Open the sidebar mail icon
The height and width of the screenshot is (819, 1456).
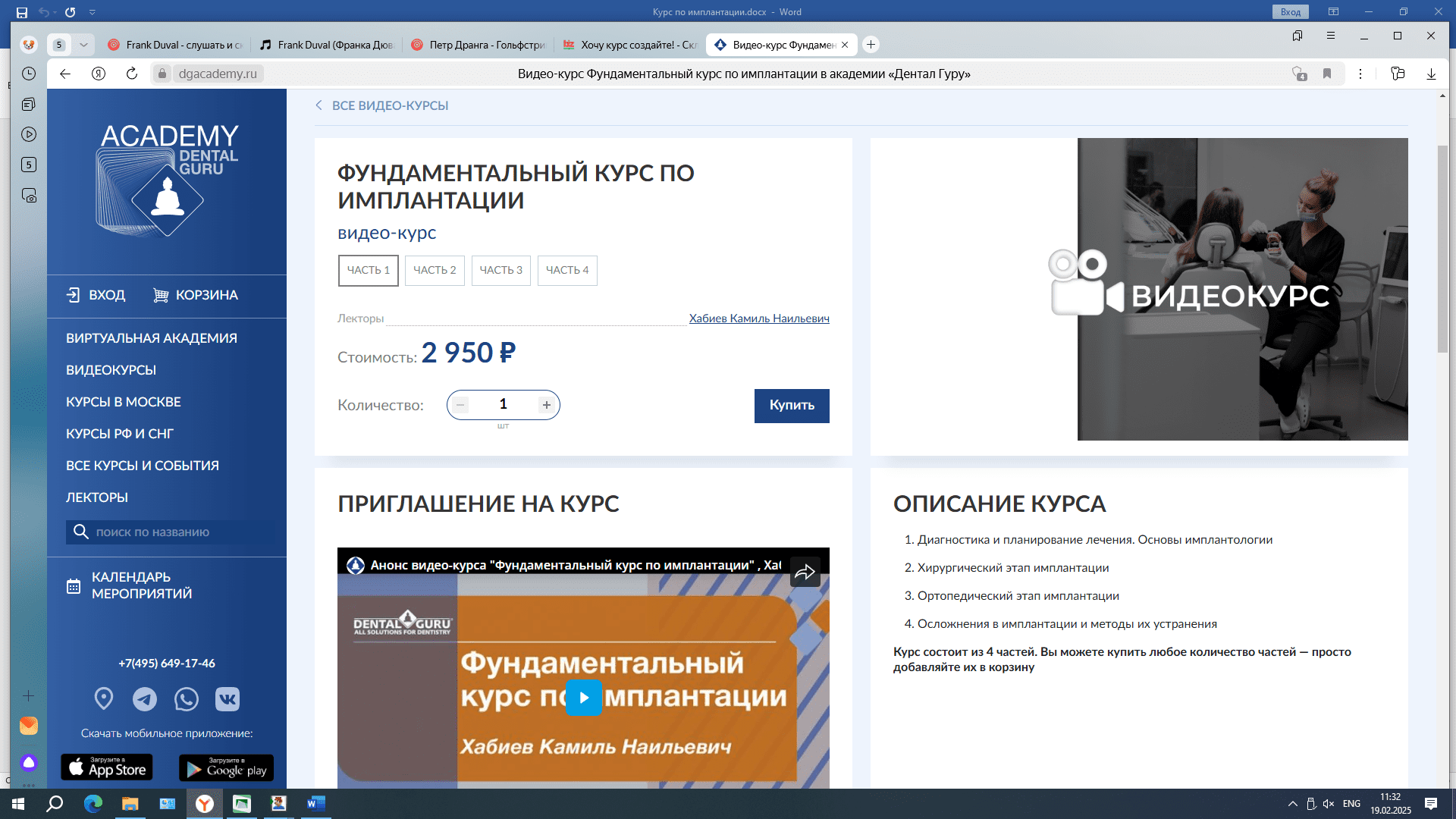point(29,726)
